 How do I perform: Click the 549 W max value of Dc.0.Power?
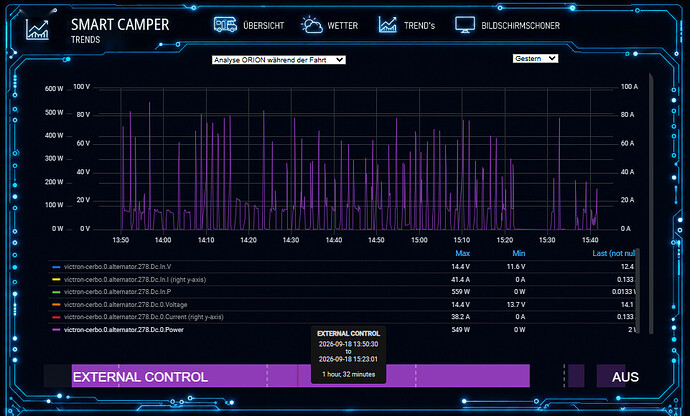pos(460,329)
